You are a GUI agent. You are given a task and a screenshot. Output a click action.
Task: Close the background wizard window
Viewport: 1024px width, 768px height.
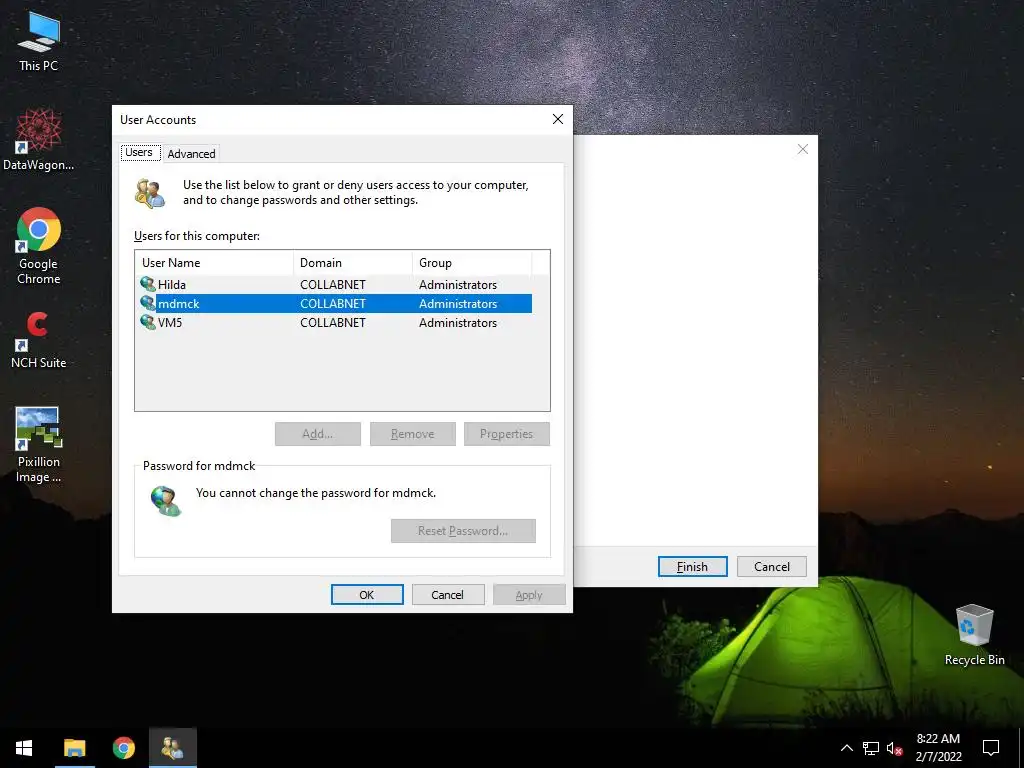pos(803,150)
